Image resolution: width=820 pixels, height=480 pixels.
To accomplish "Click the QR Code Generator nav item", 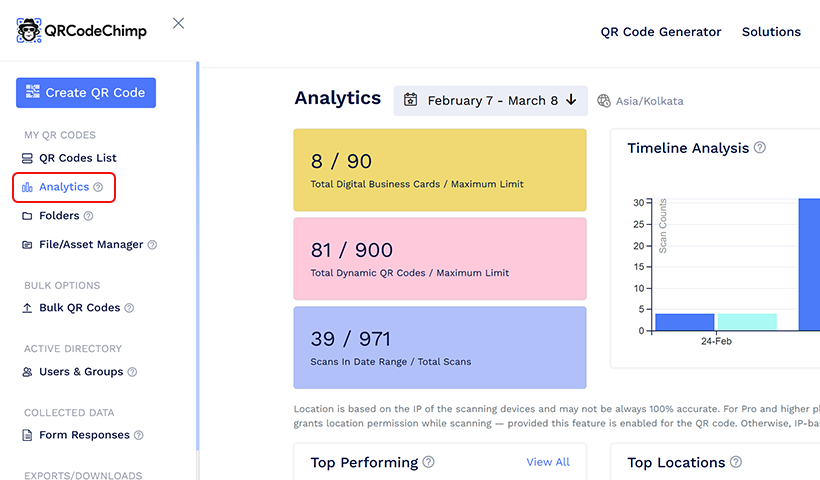I will tap(660, 32).
